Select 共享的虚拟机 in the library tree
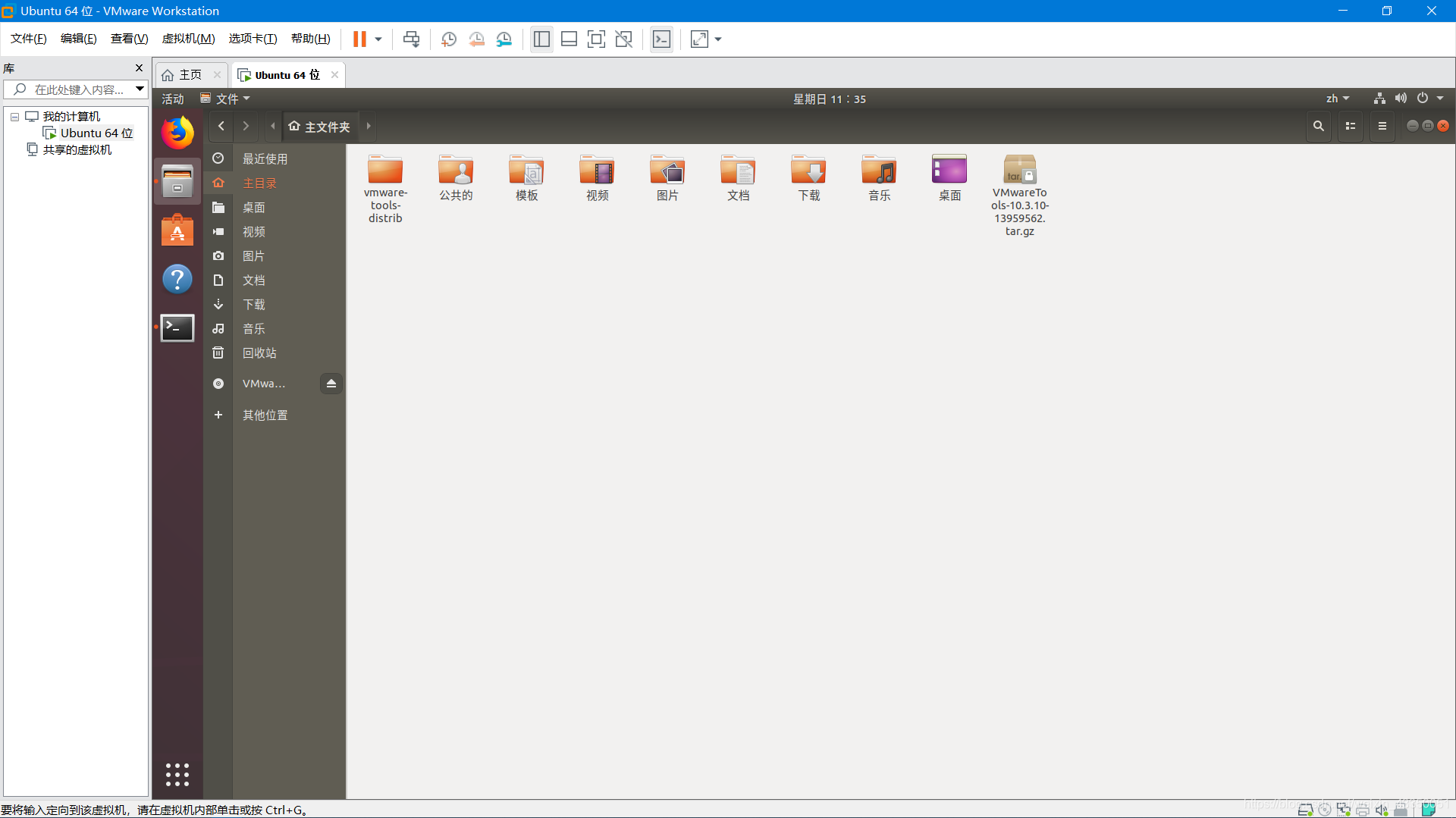 click(x=77, y=149)
